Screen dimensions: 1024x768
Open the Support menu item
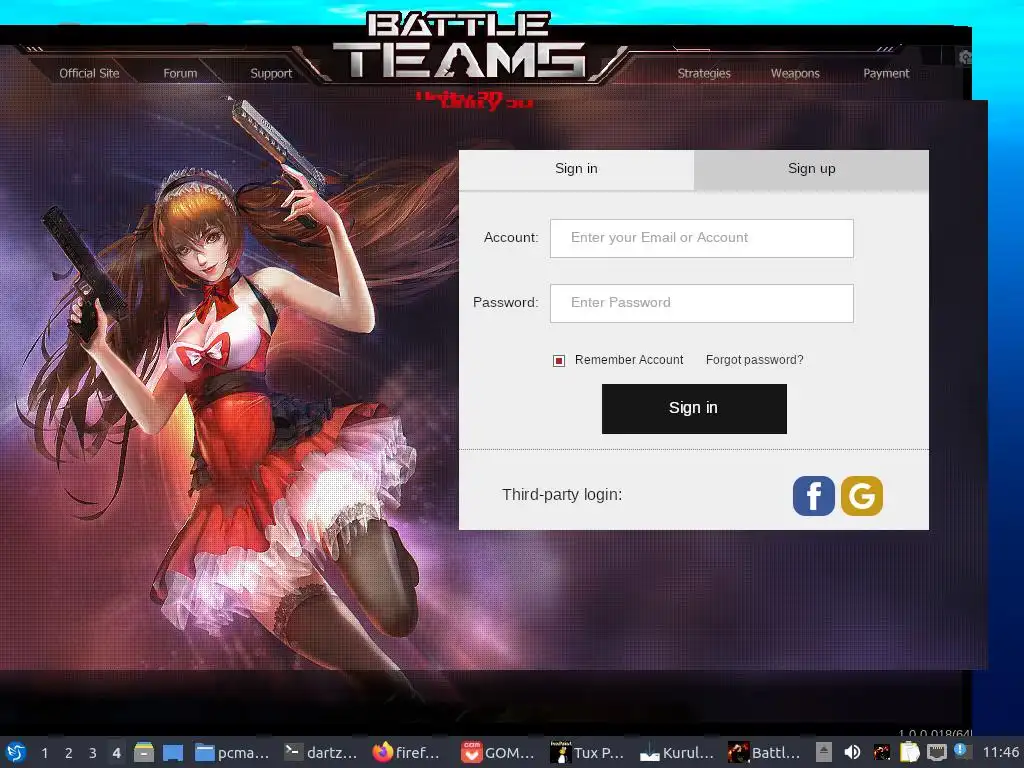[271, 73]
